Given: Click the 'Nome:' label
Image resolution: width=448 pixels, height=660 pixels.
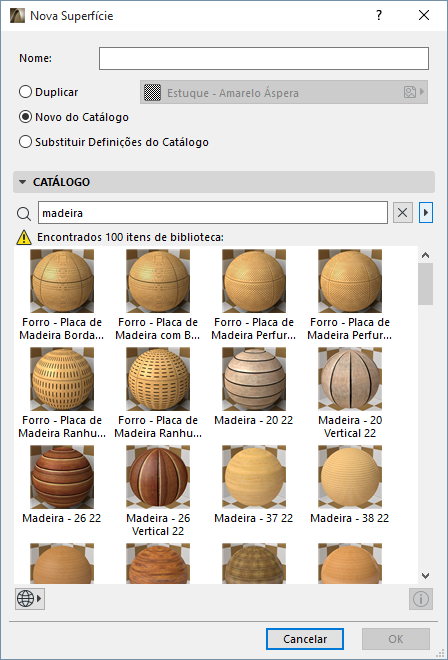Looking at the screenshot, I should click(x=35, y=58).
